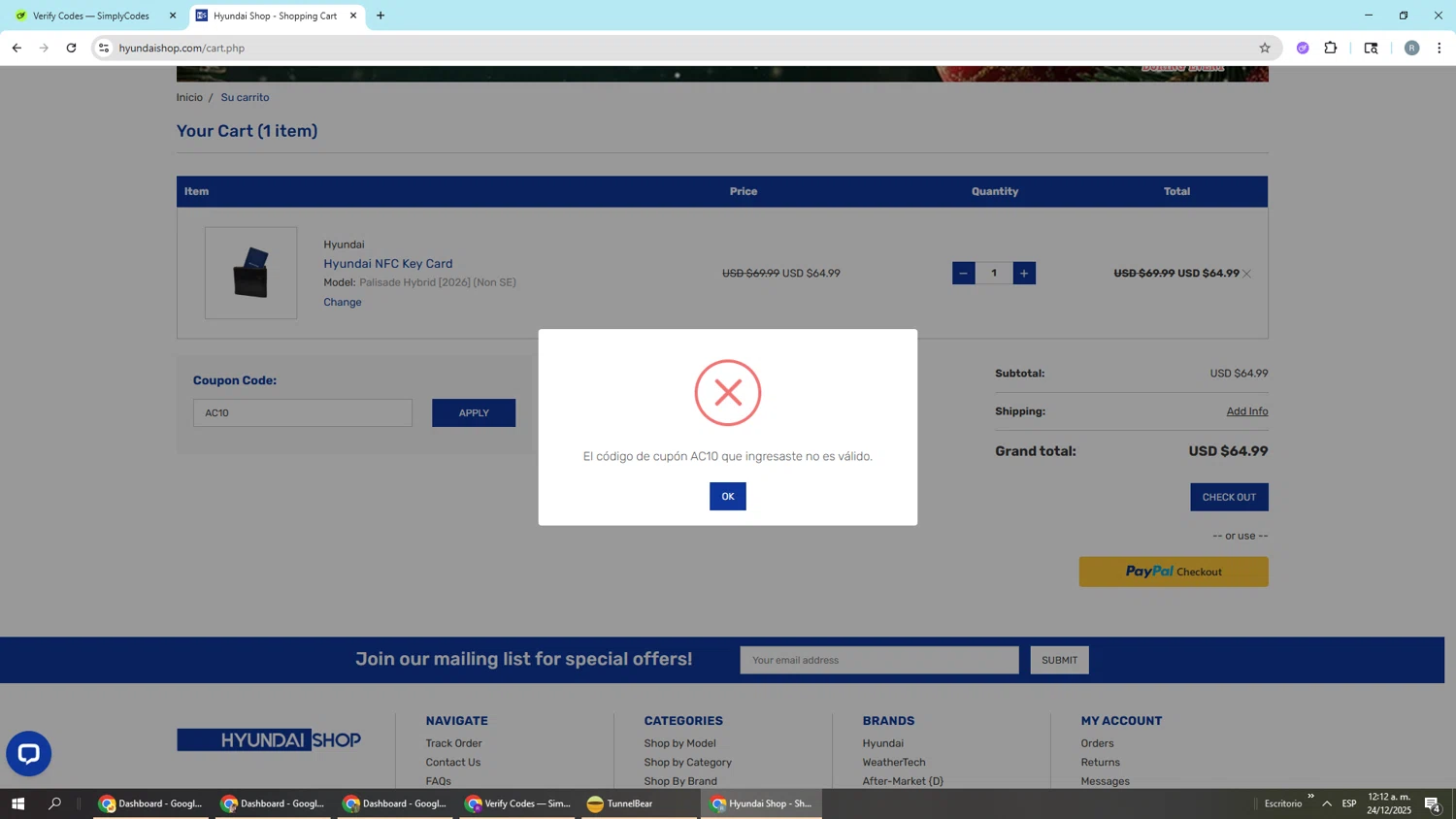The width and height of the screenshot is (1456, 819).
Task: Click the taskbar clock and date
Action: (x=1389, y=803)
